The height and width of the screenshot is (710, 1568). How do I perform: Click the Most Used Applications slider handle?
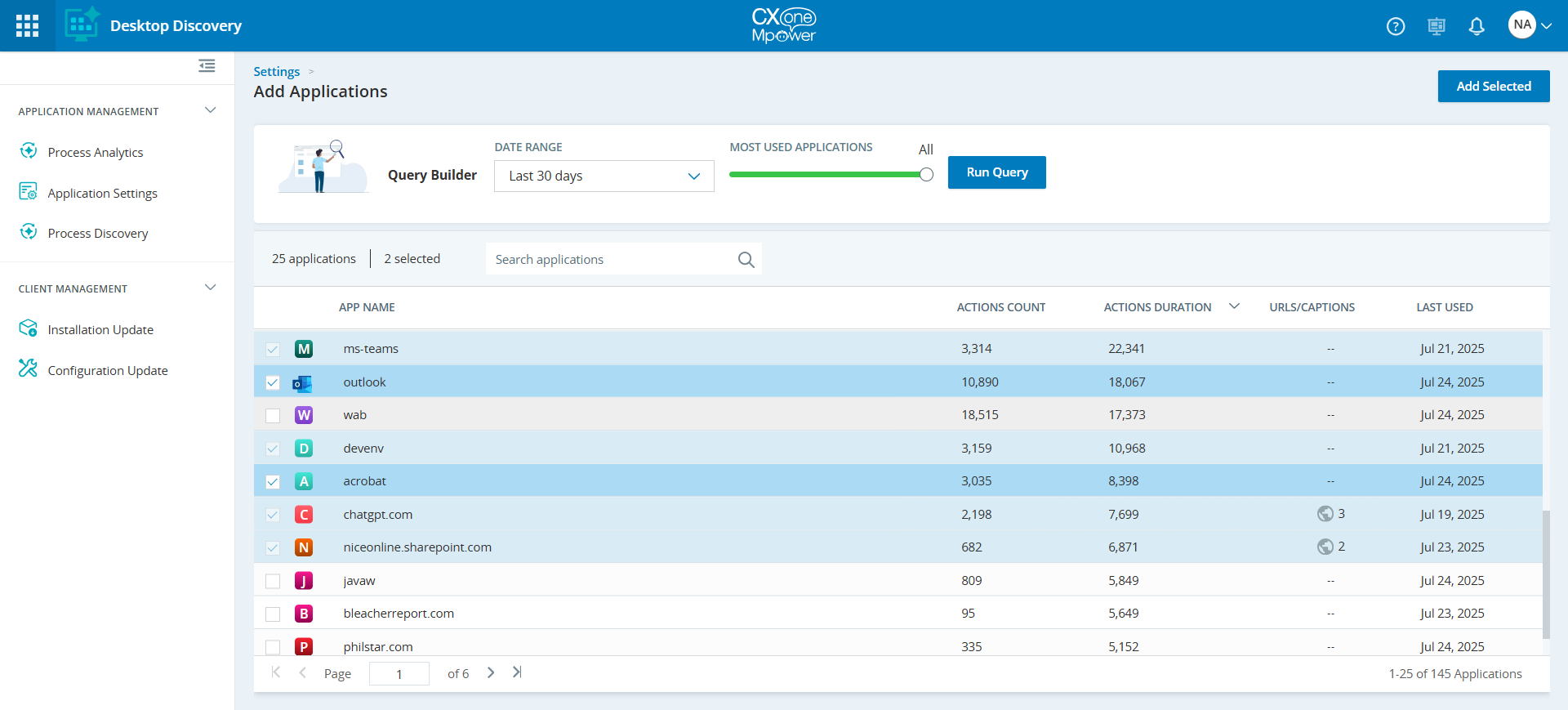926,175
